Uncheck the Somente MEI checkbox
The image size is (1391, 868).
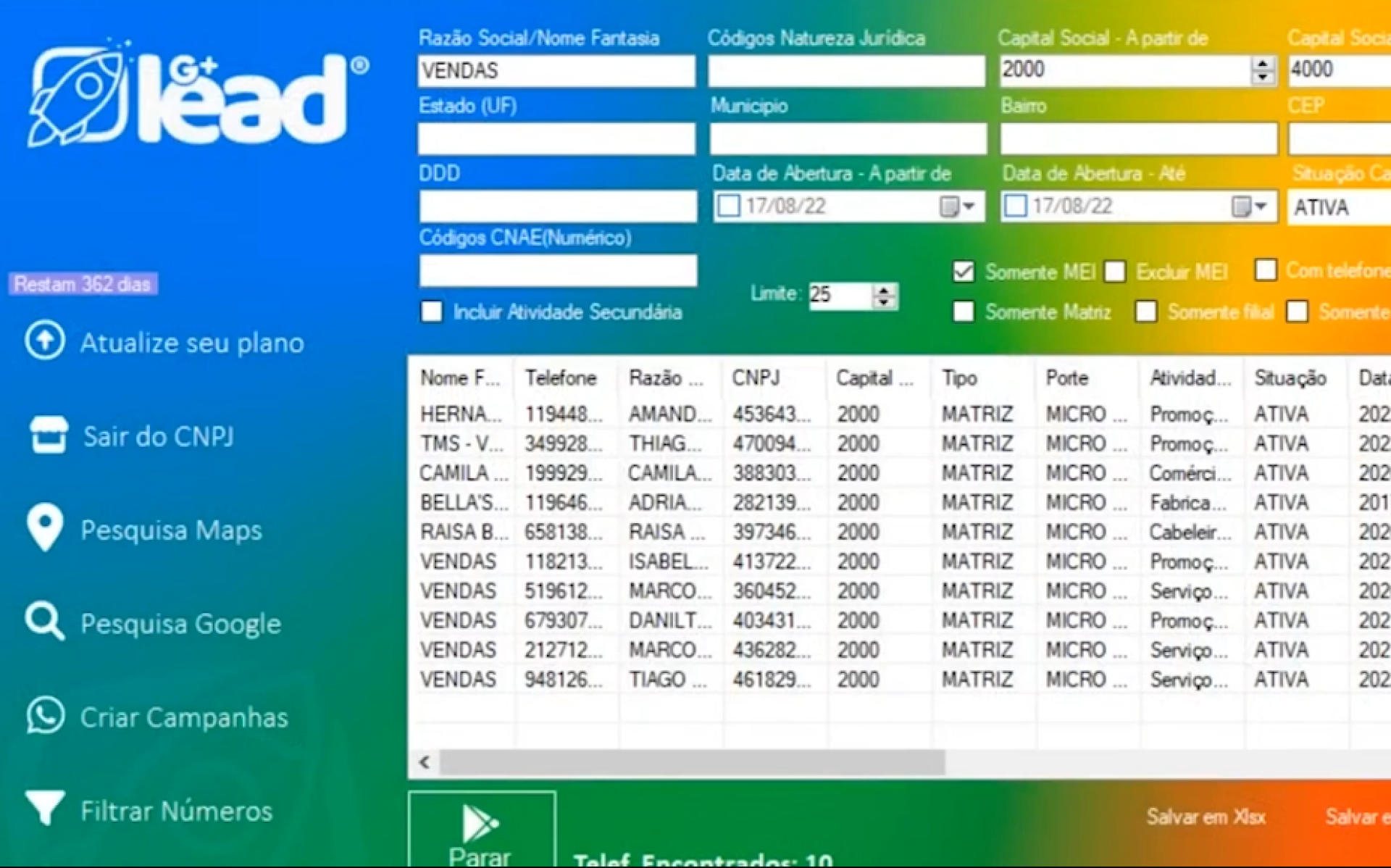coord(964,272)
